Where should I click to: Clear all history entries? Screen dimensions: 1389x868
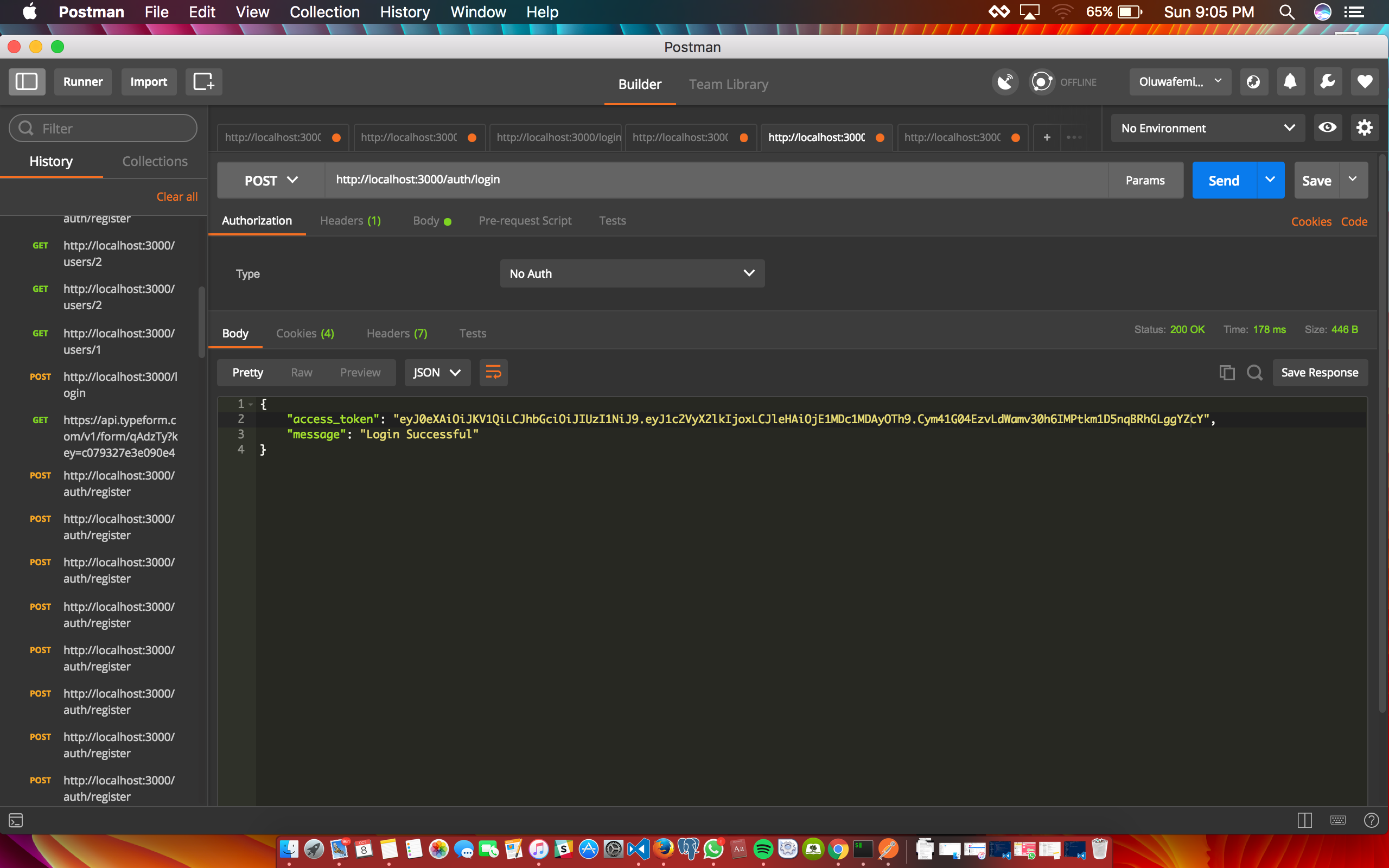176,196
